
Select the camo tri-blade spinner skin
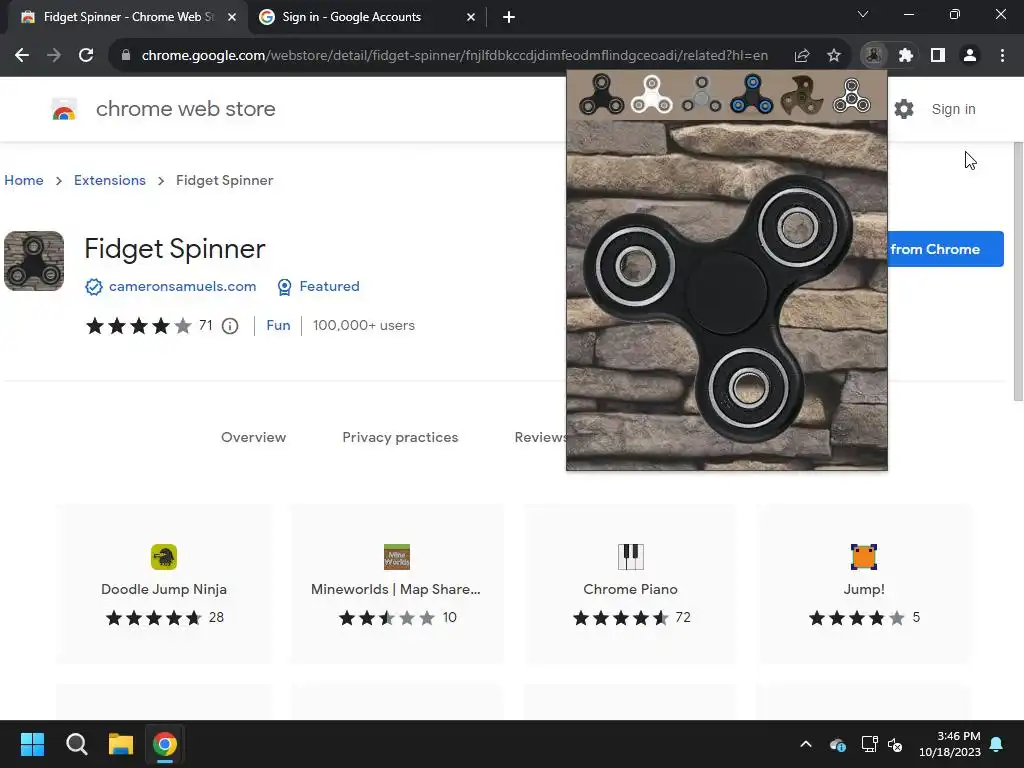(x=801, y=95)
